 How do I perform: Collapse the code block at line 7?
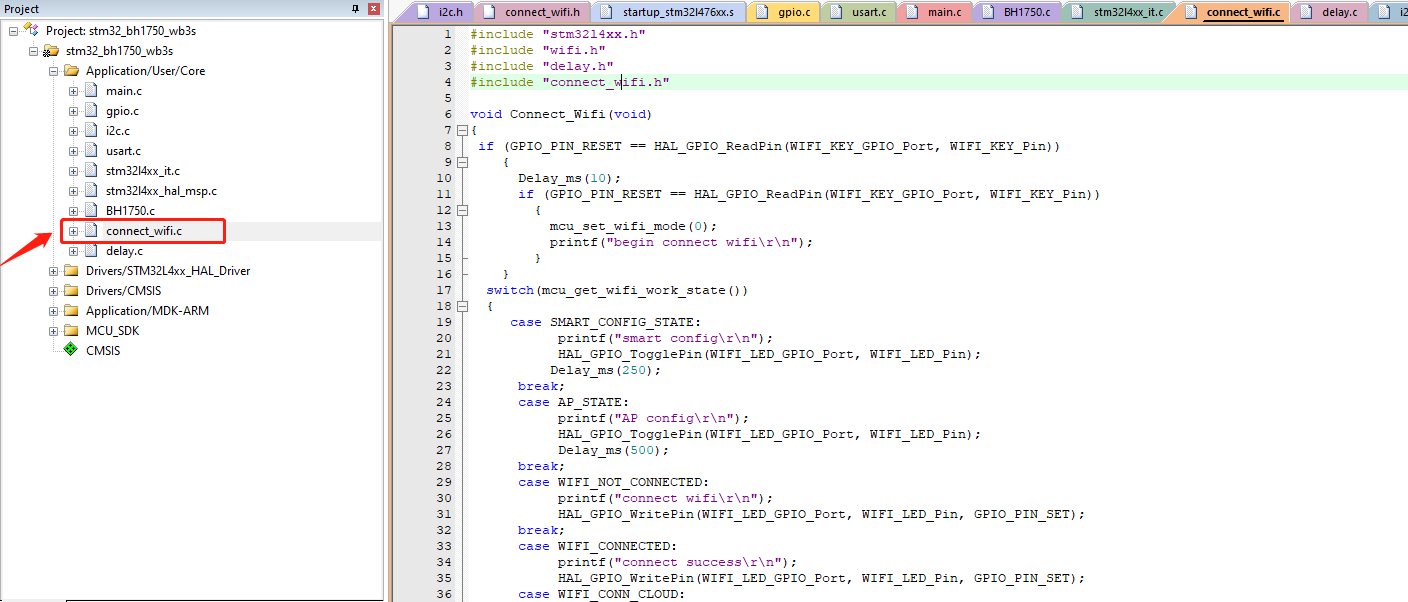[461, 130]
